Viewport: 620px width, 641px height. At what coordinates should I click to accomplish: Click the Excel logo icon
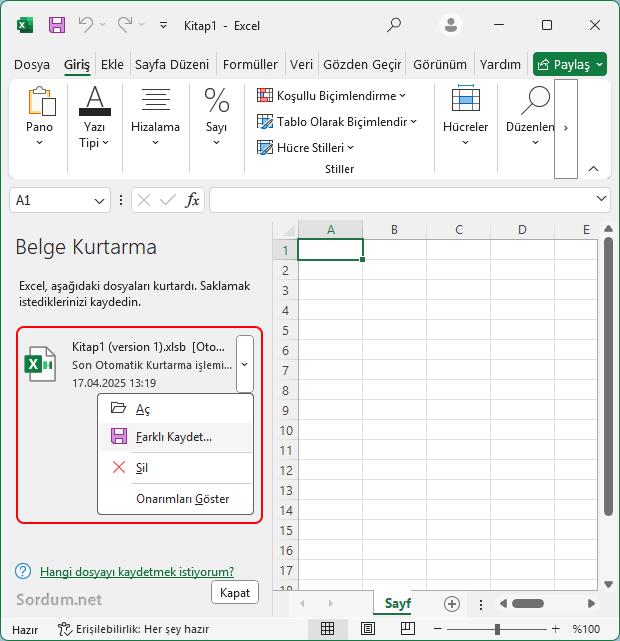pos(25,25)
